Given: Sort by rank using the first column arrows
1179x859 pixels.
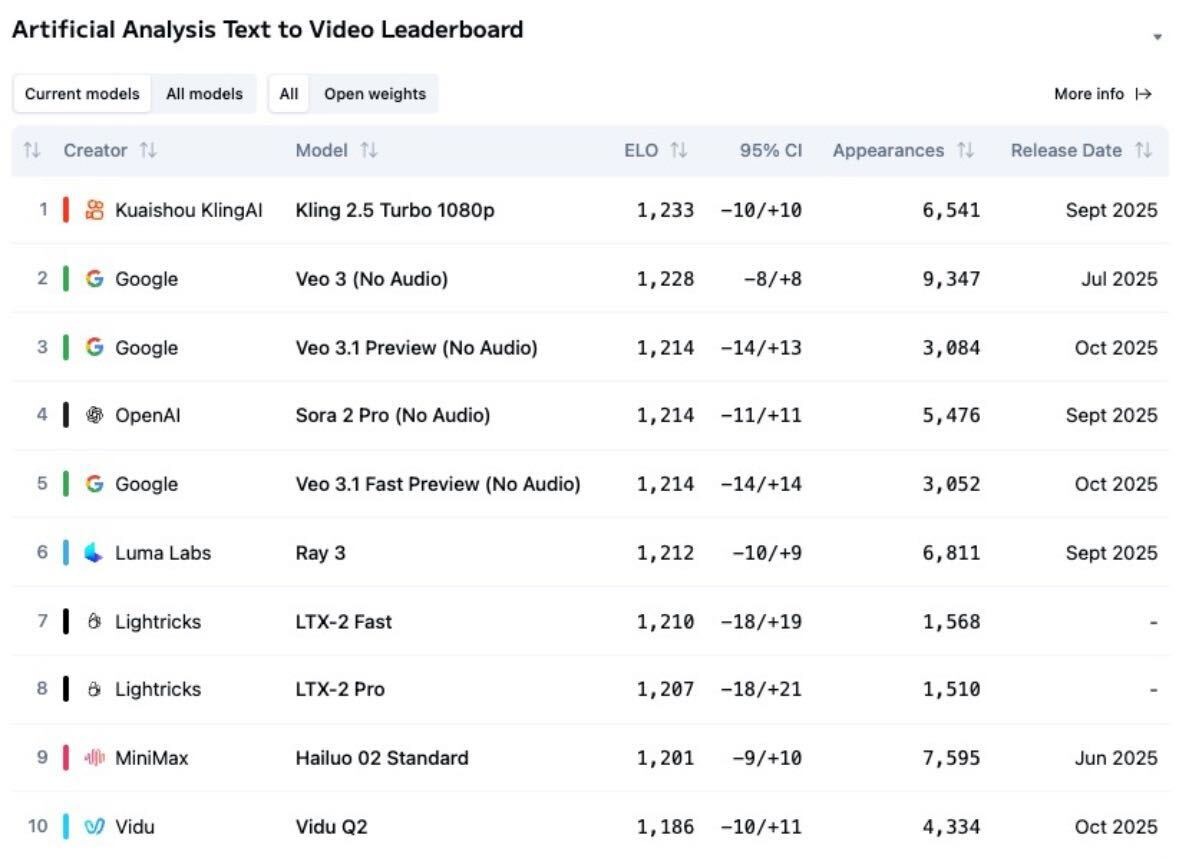Looking at the screenshot, I should [x=32, y=150].
